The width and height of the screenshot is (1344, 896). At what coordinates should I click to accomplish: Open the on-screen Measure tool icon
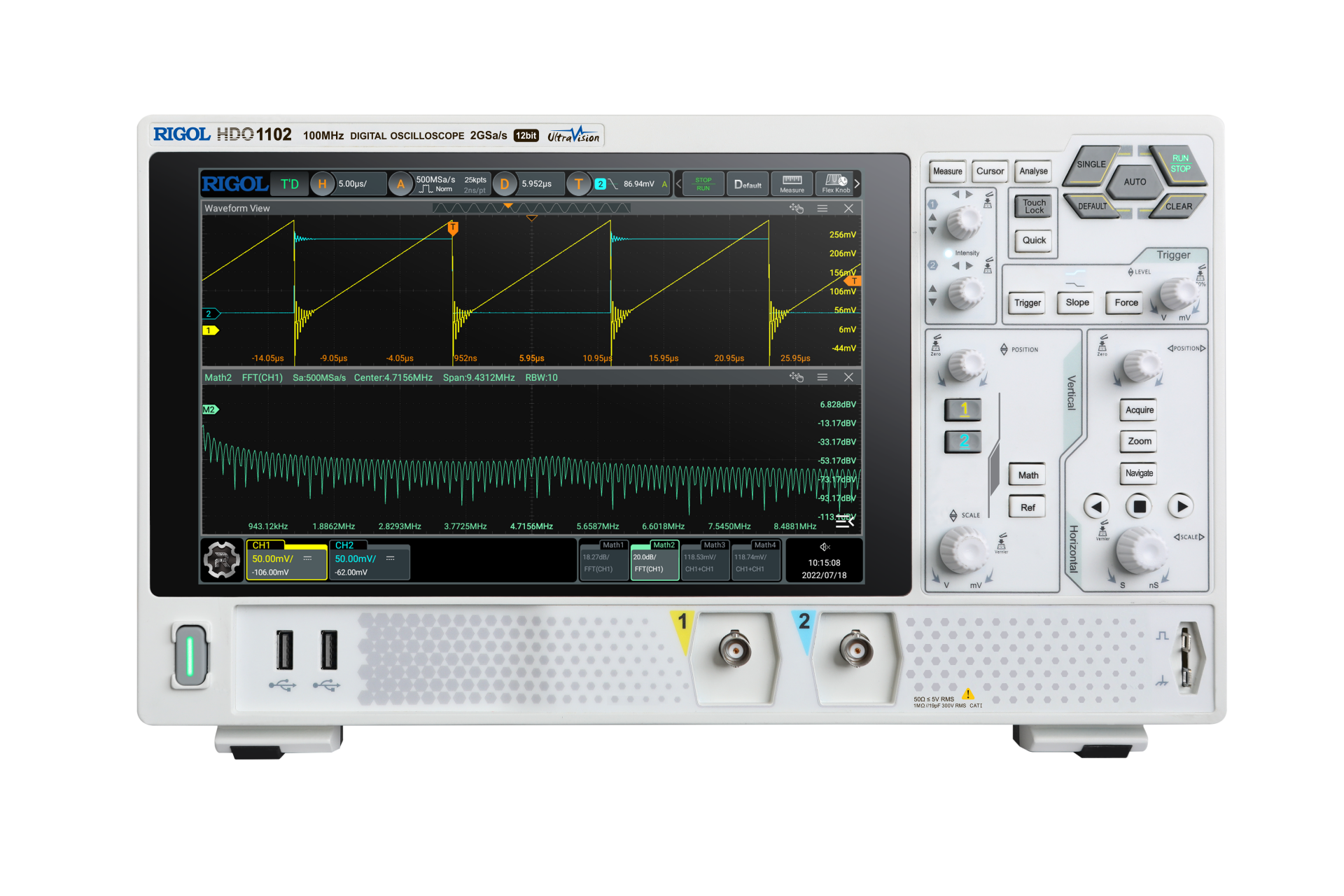(x=792, y=183)
